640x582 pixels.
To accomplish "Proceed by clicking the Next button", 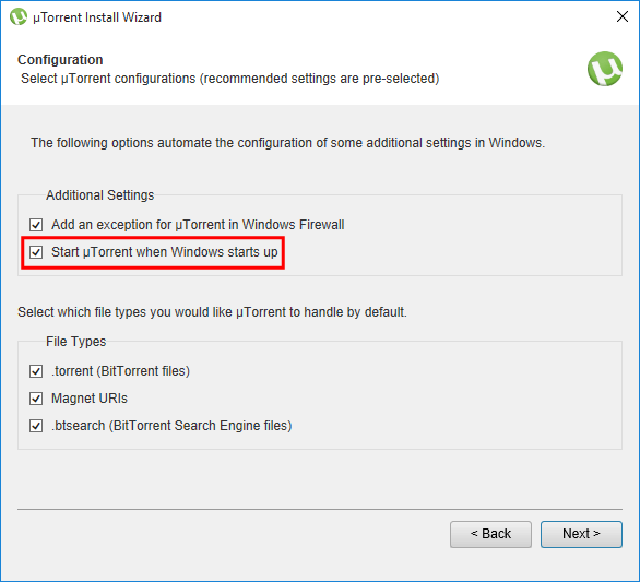I will pyautogui.click(x=581, y=534).
